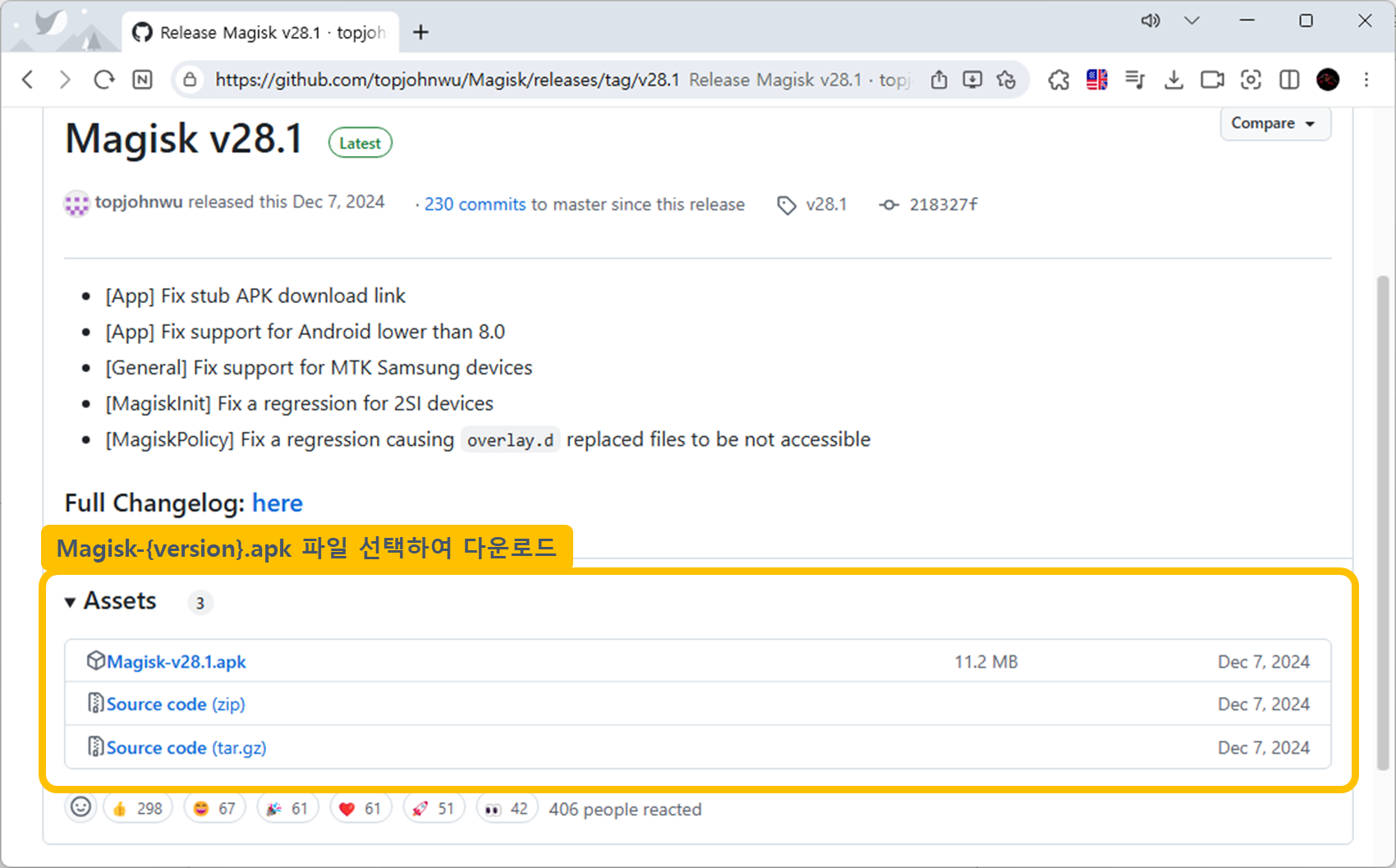Open a new tab with the plus button

pos(420,32)
